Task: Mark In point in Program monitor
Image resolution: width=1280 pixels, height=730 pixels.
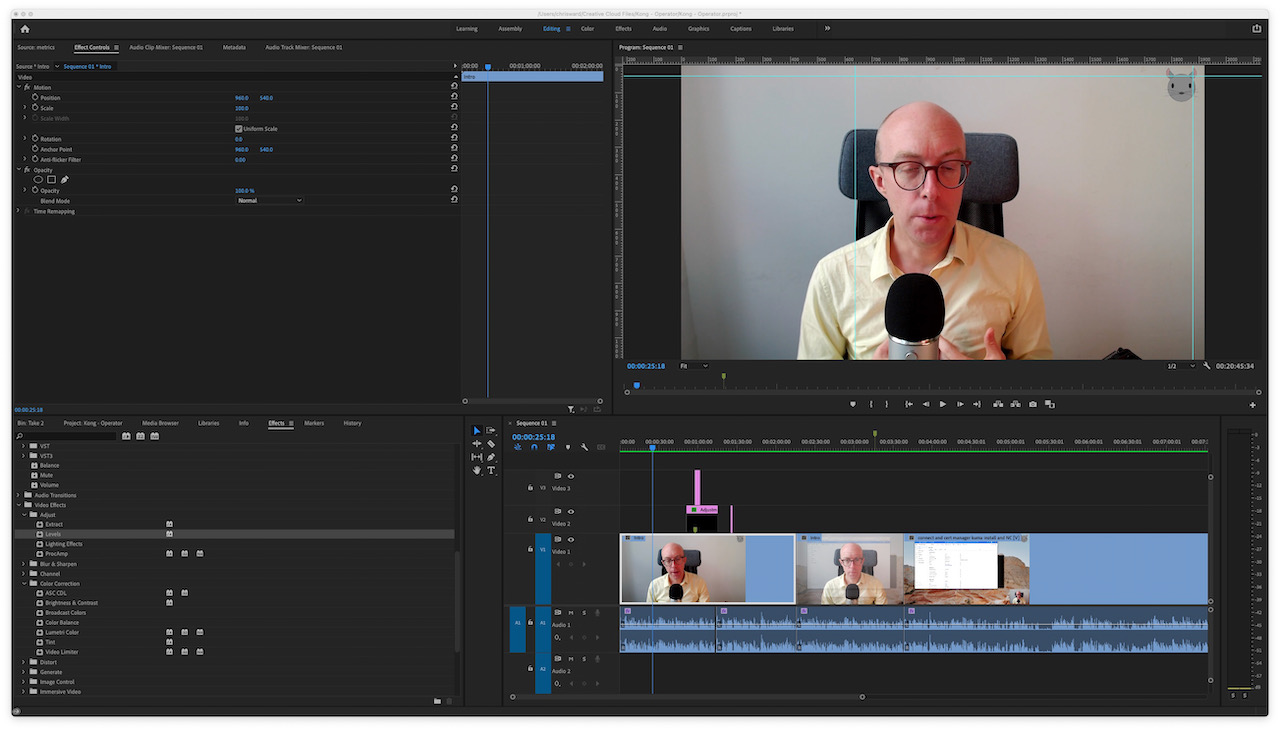Action: pos(871,404)
